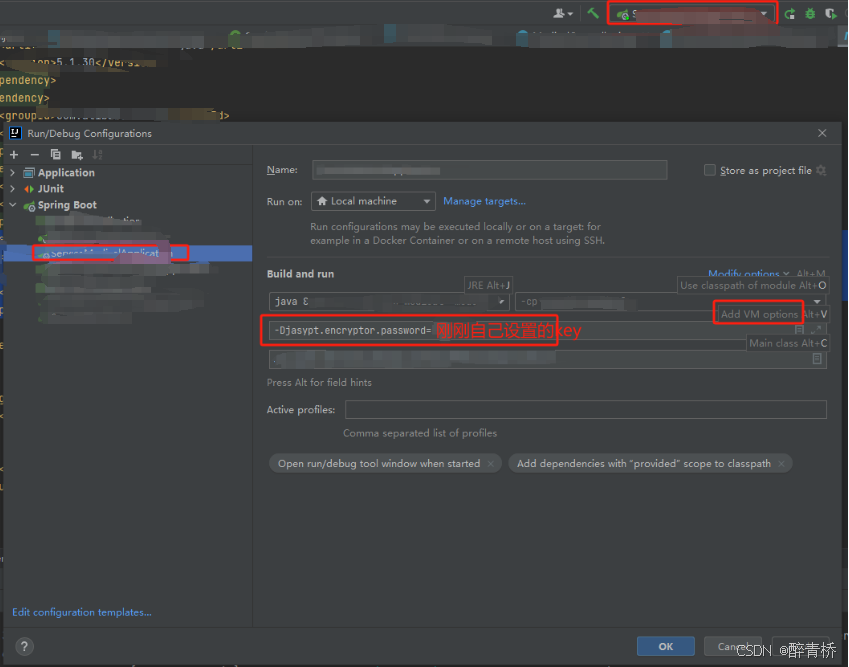Start debugging with the bug icon
Viewport: 849px width, 667px height.
[x=810, y=14]
